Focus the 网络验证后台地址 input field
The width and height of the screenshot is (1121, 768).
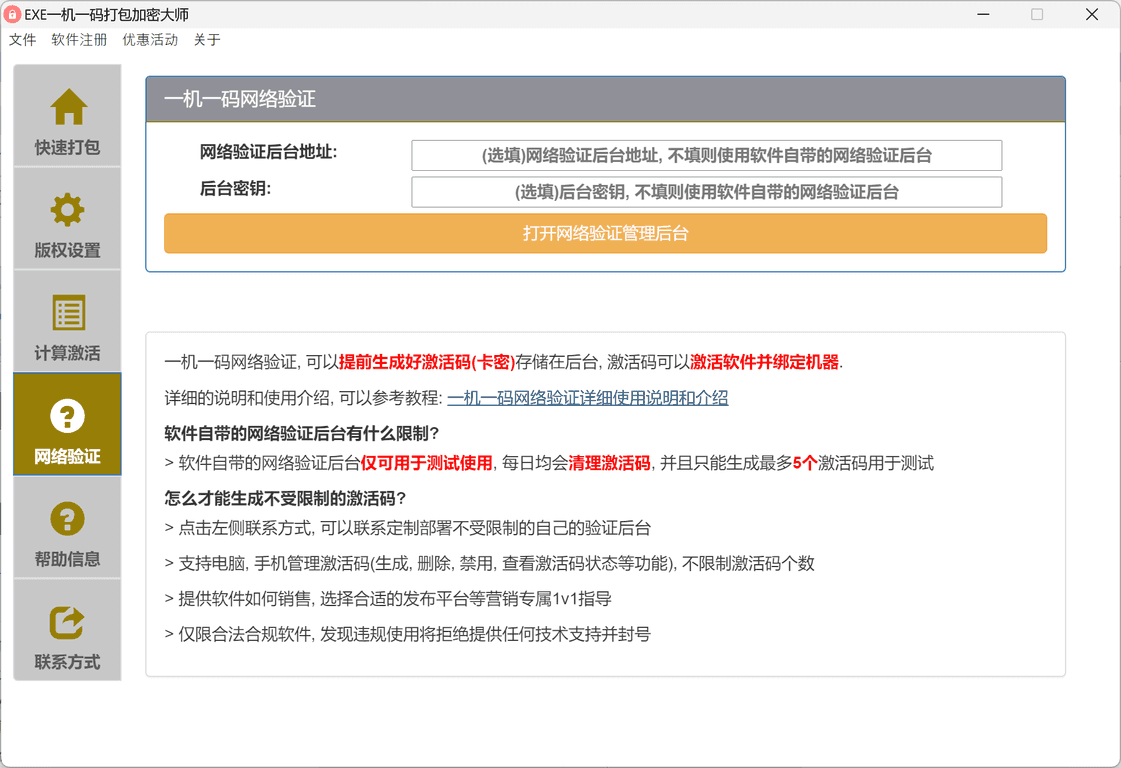(x=706, y=155)
